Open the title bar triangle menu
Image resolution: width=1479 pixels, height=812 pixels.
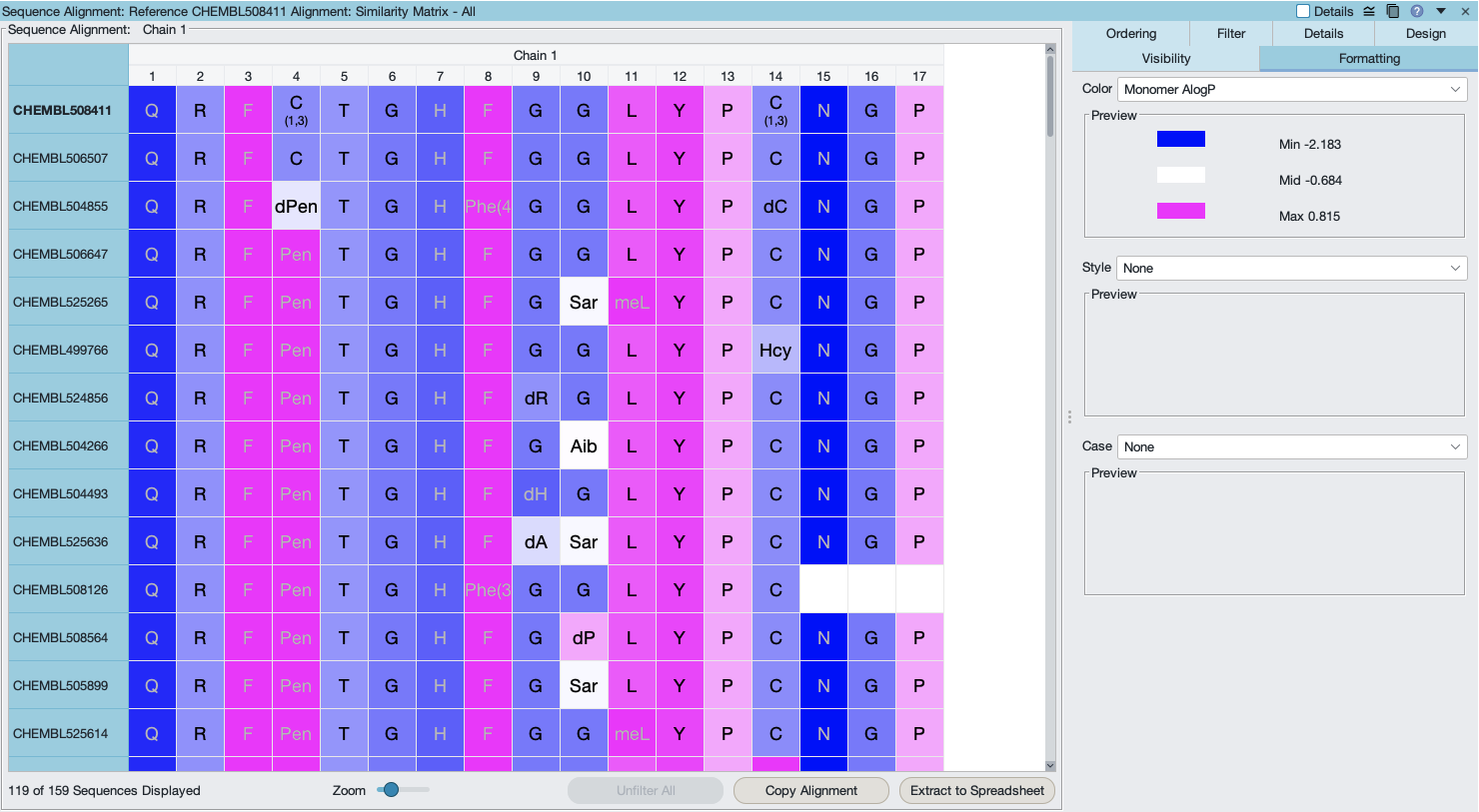click(1441, 11)
